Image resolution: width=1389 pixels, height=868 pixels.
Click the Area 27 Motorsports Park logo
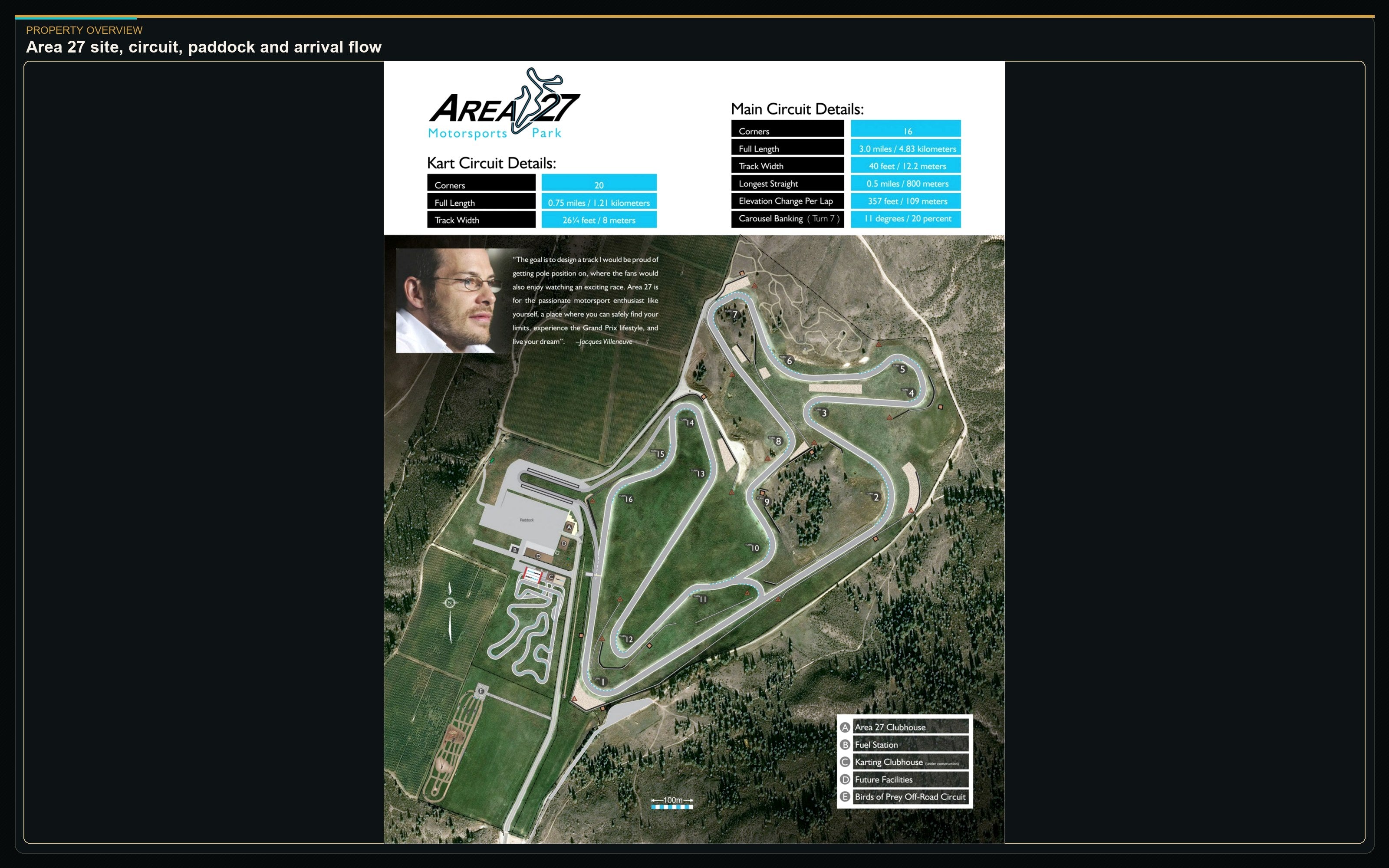point(504,104)
